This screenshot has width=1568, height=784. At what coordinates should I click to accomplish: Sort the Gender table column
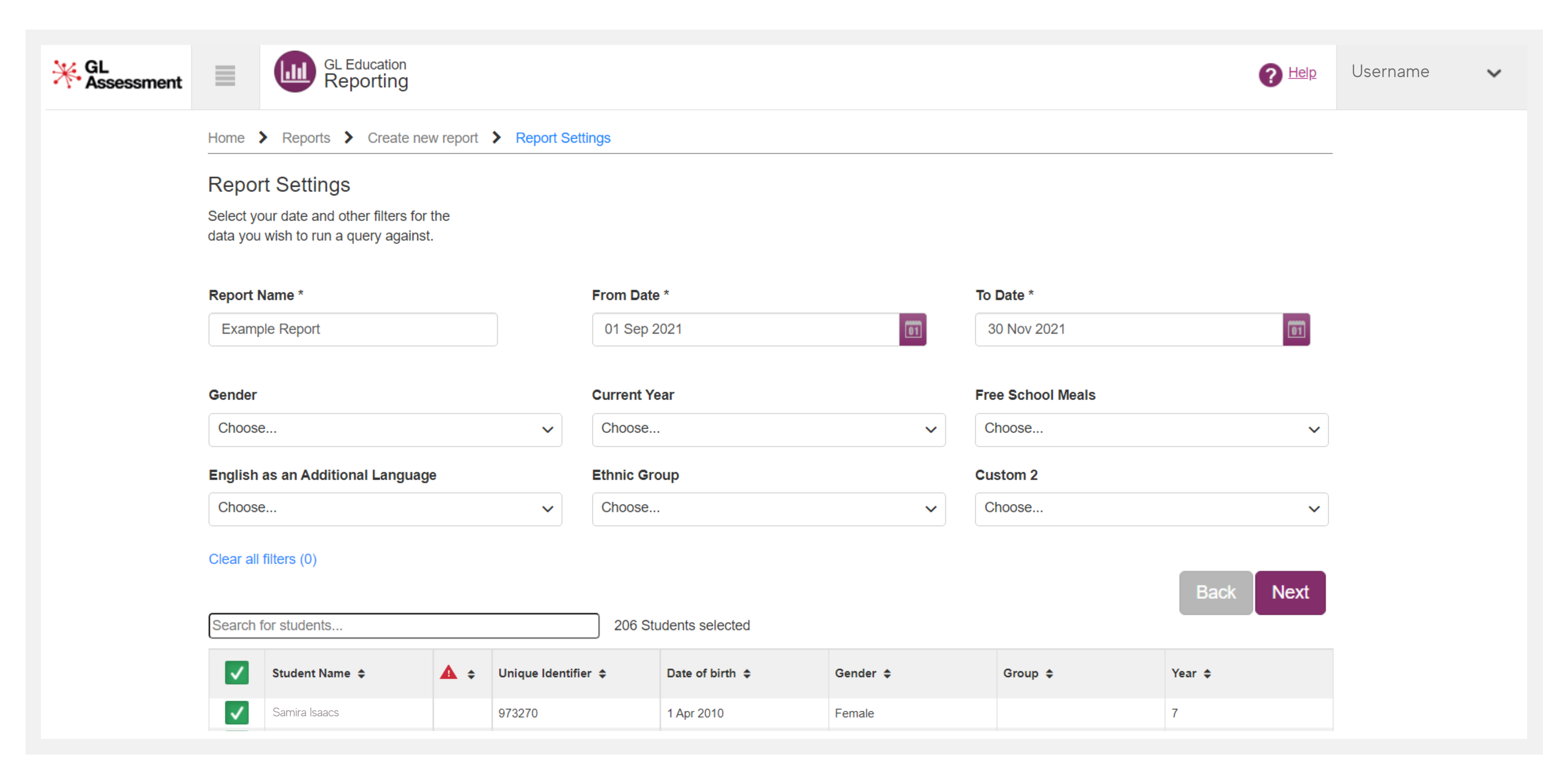(x=887, y=673)
